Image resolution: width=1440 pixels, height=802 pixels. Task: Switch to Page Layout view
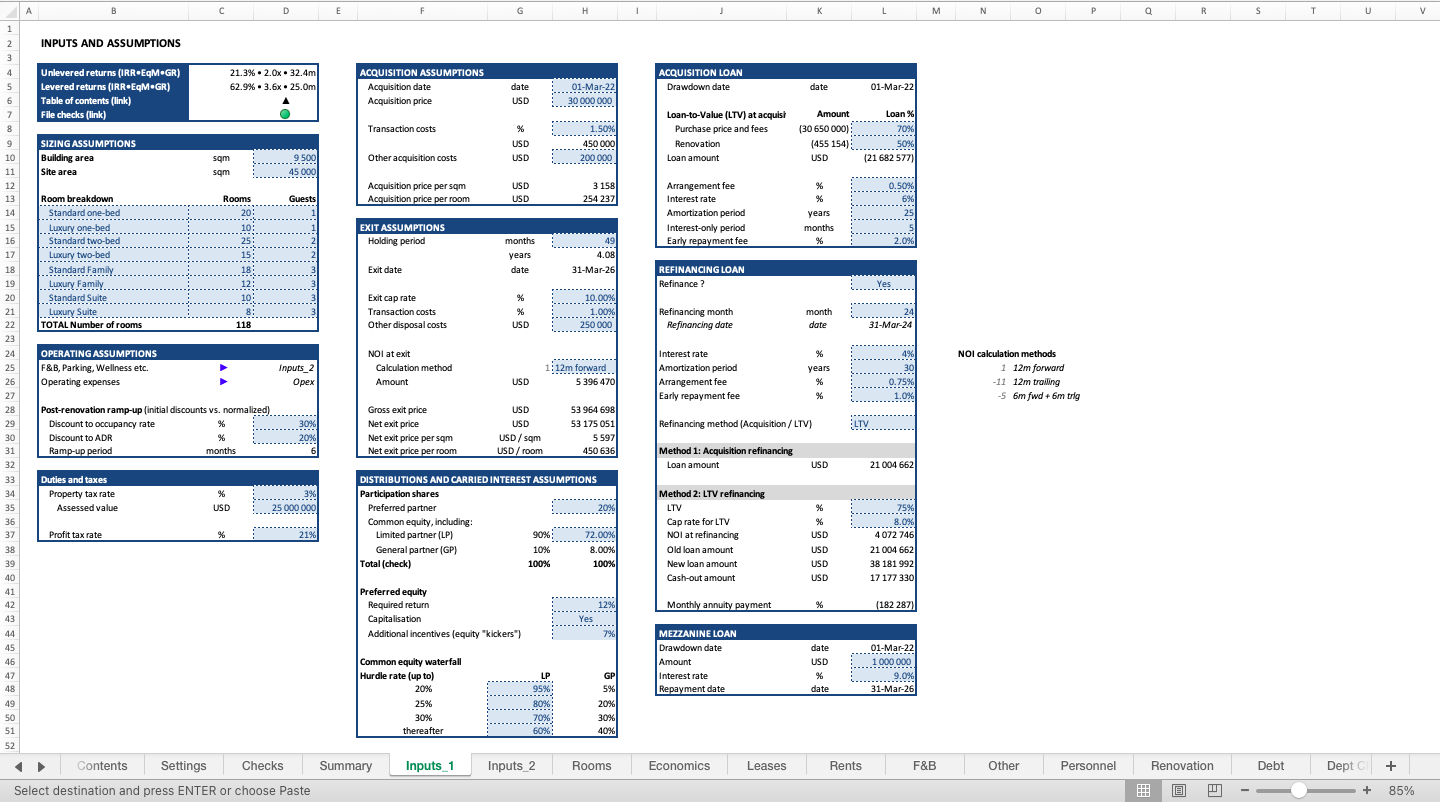pyautogui.click(x=1179, y=790)
